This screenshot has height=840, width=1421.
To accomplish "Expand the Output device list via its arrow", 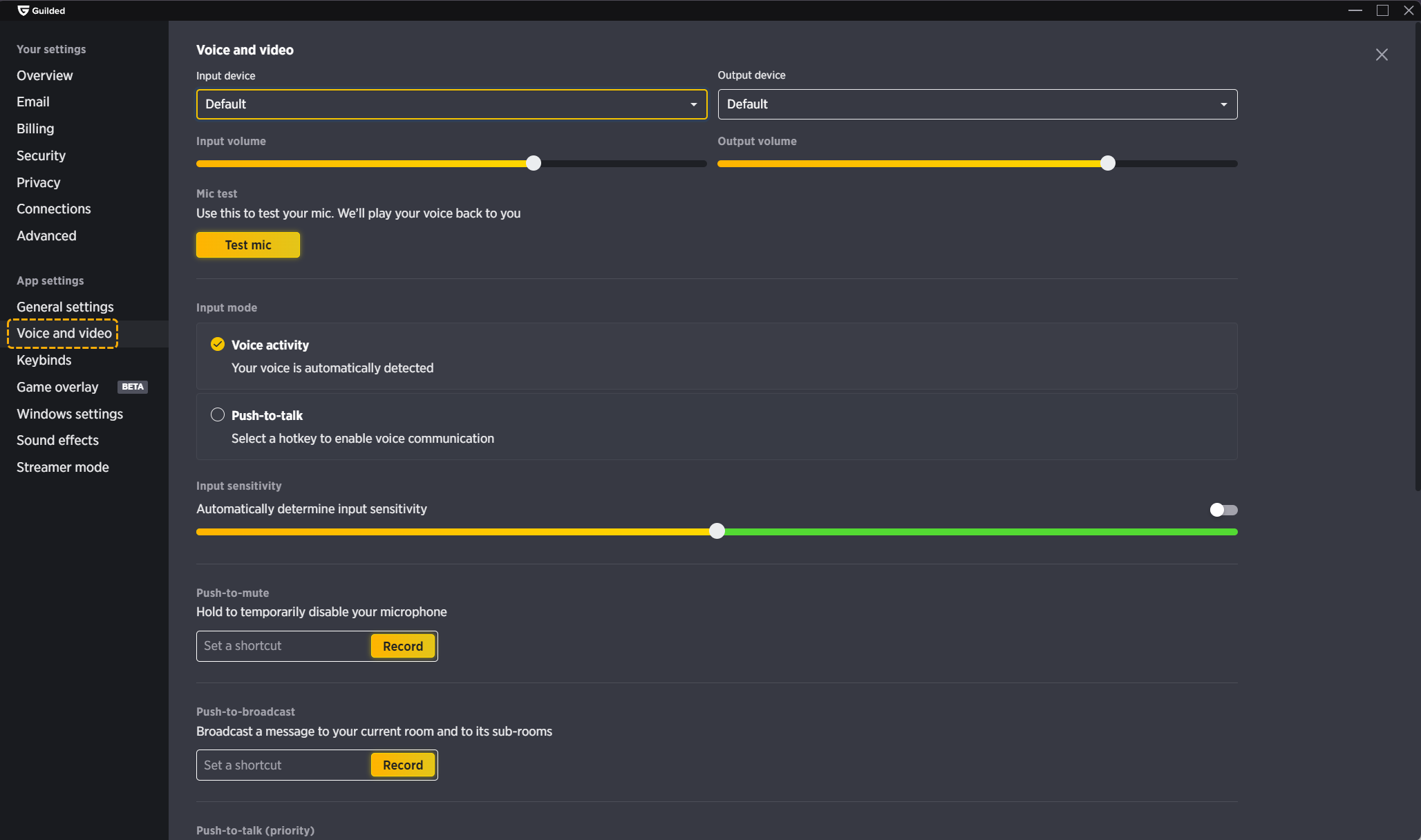I will (x=1224, y=104).
